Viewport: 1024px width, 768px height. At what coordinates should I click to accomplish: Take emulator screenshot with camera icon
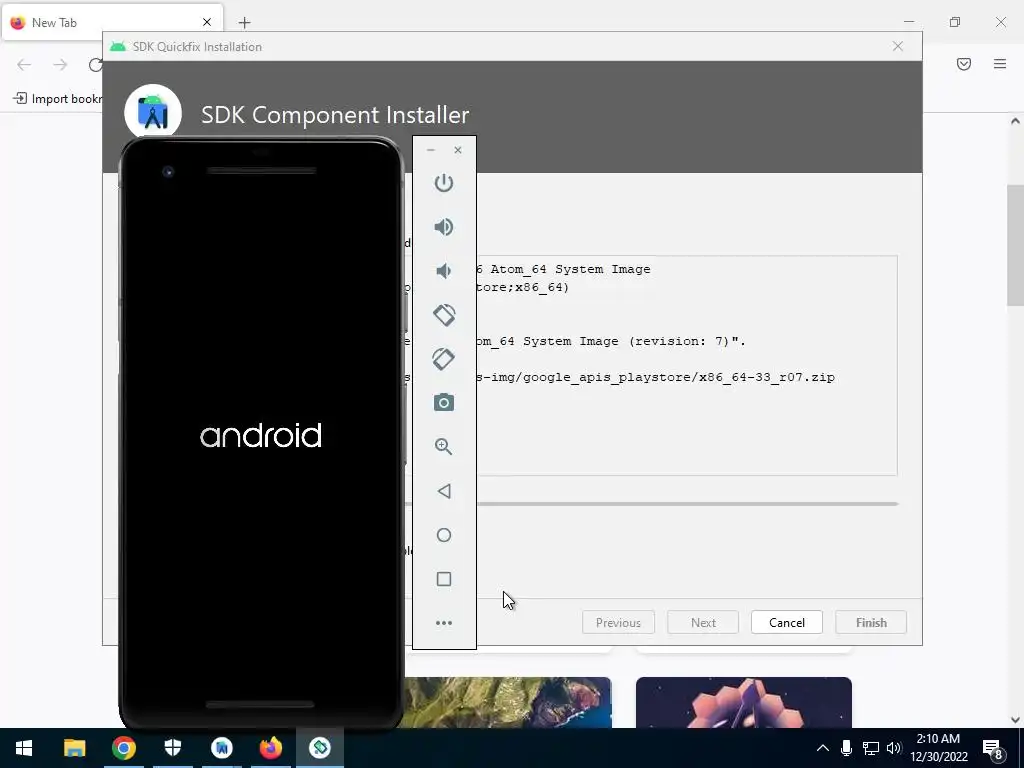coord(443,402)
